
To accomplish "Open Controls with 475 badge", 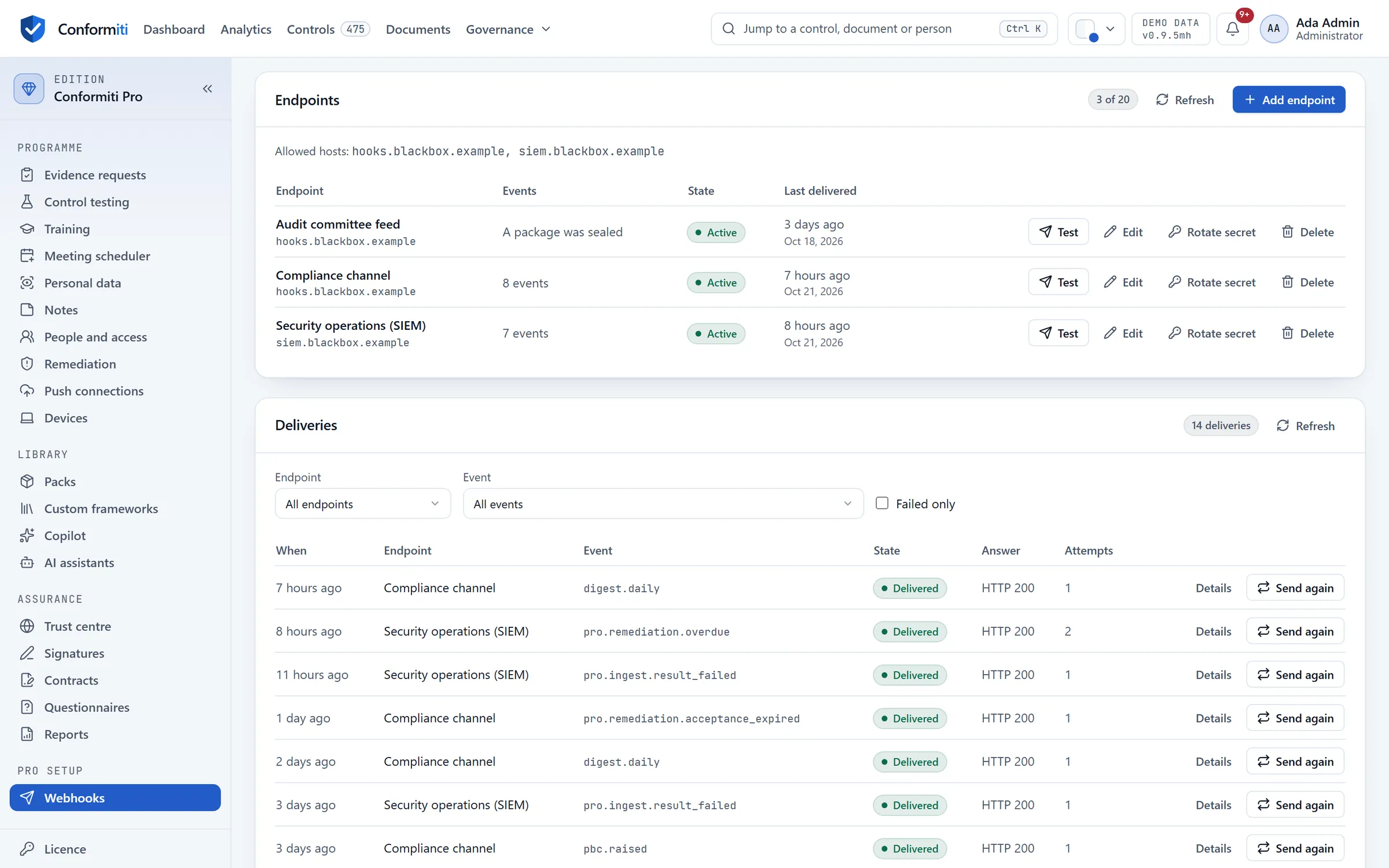I will (x=328, y=29).
